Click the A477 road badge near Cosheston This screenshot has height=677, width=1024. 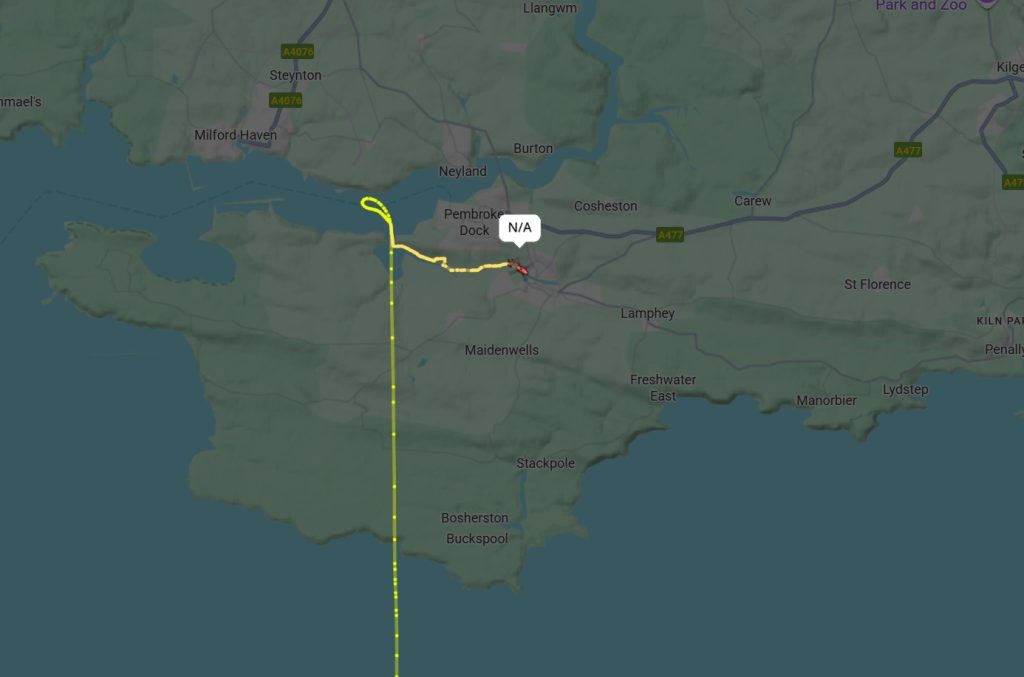(x=670, y=234)
